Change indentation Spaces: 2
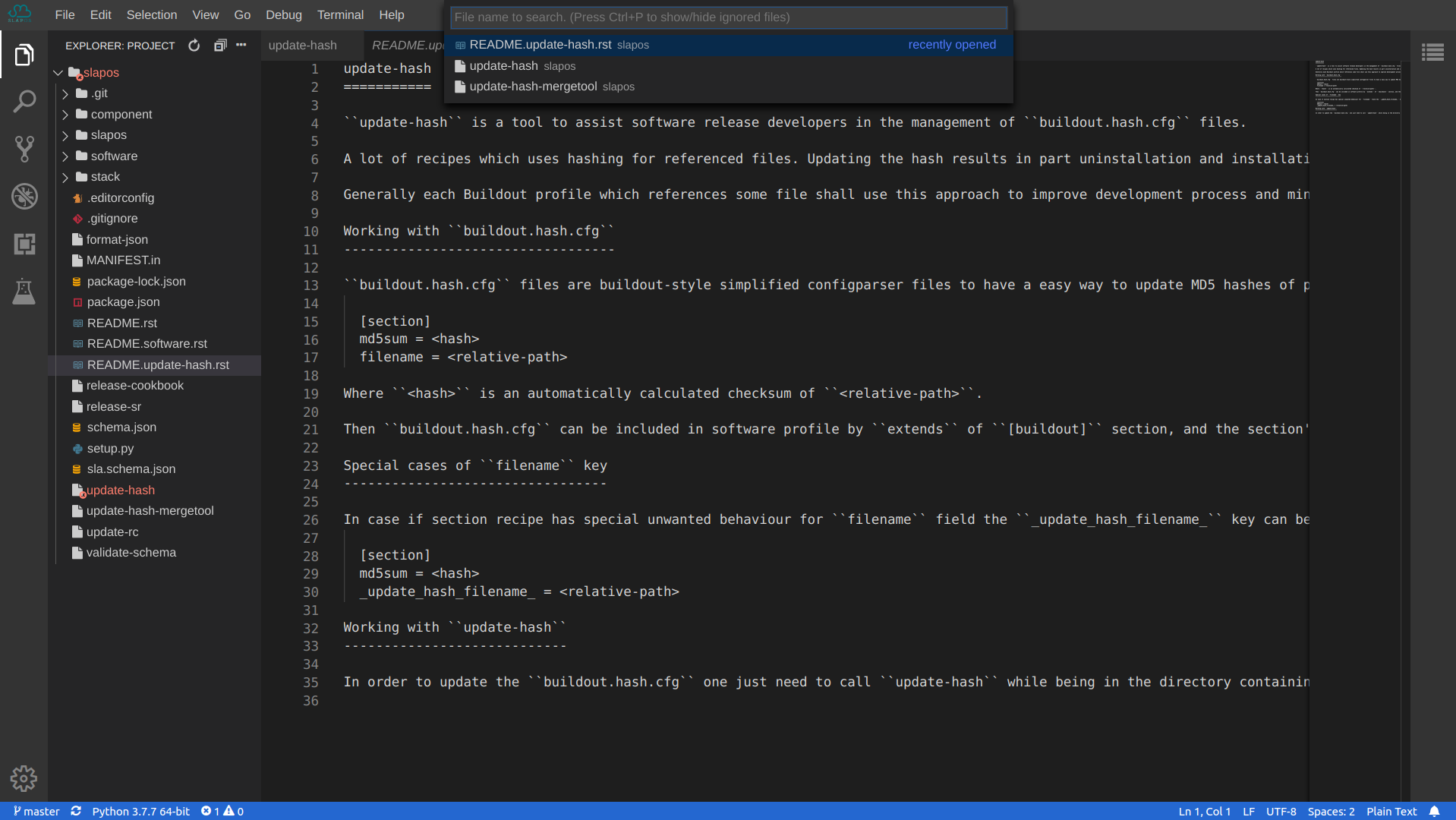This screenshot has height=820, width=1456. pyautogui.click(x=1331, y=811)
